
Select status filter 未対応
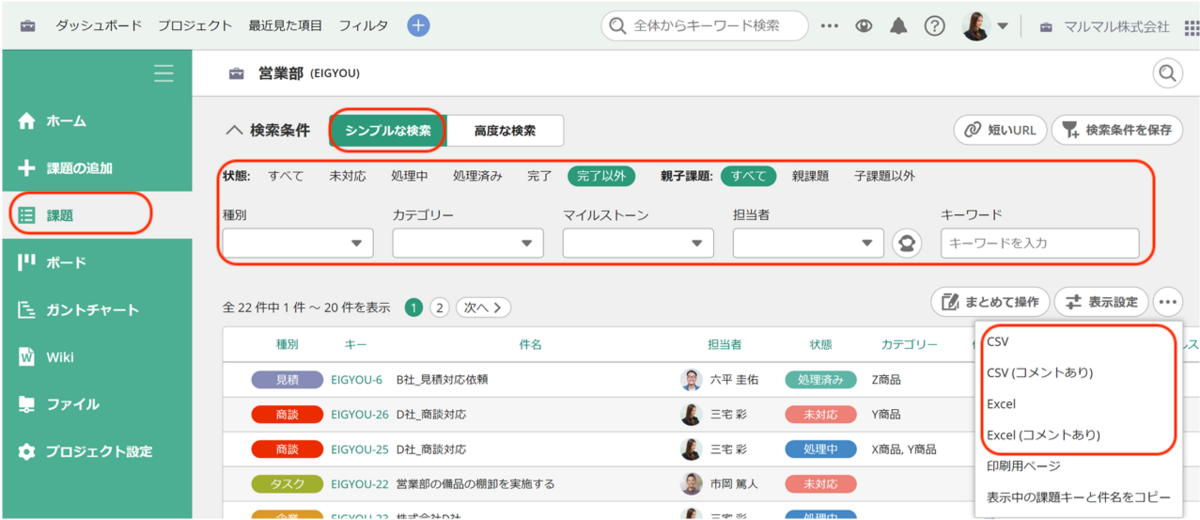[348, 176]
